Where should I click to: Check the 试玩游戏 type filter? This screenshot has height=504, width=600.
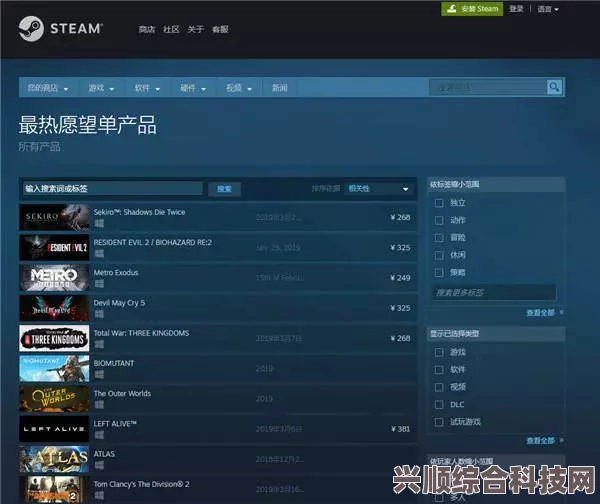(439, 422)
